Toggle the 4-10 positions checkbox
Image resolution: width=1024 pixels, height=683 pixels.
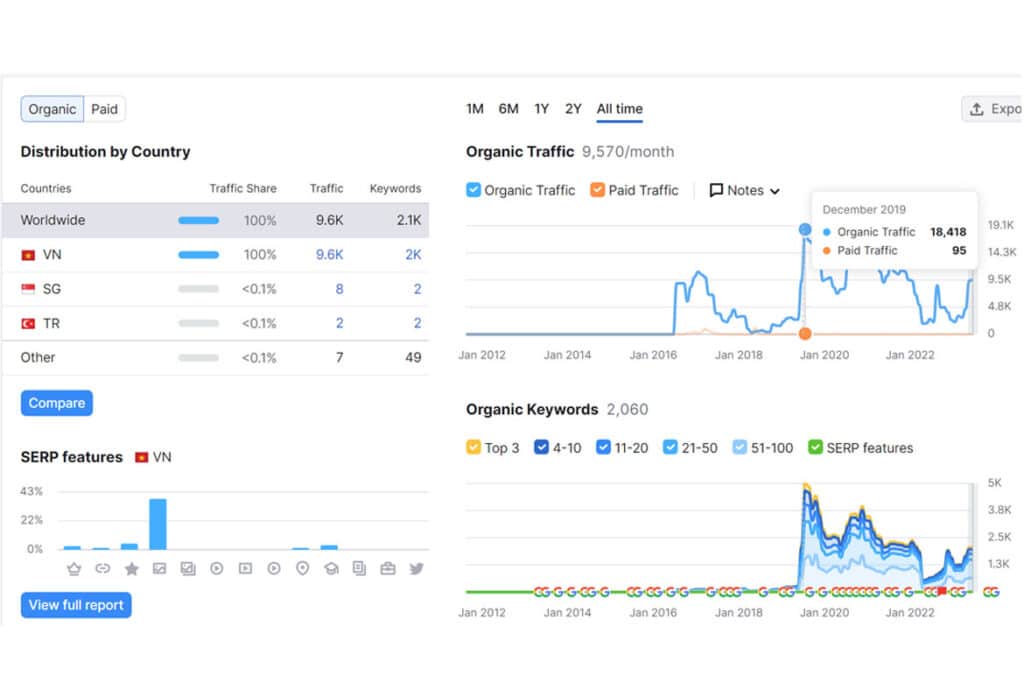[541, 447]
